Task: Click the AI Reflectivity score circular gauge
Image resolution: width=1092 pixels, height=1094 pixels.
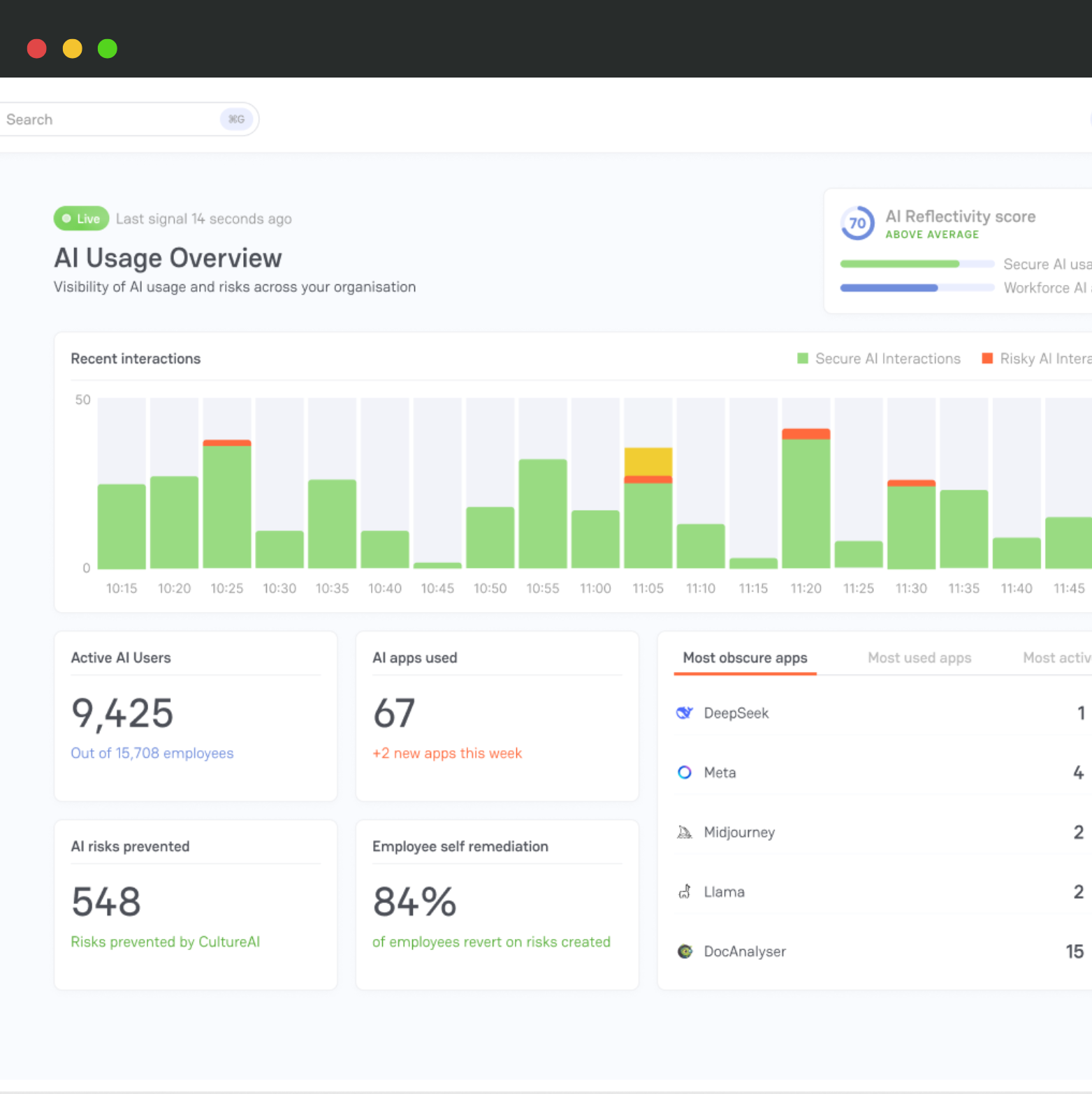Action: click(857, 224)
